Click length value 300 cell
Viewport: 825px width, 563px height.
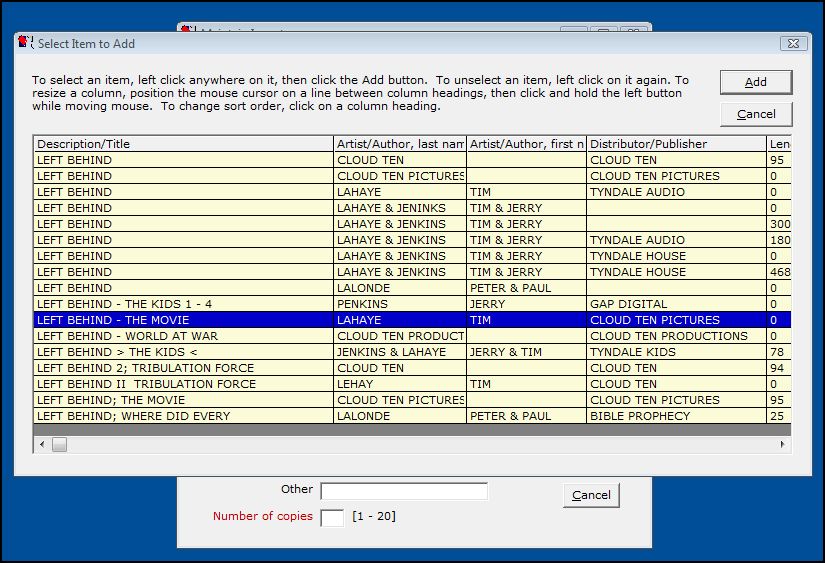(x=779, y=224)
